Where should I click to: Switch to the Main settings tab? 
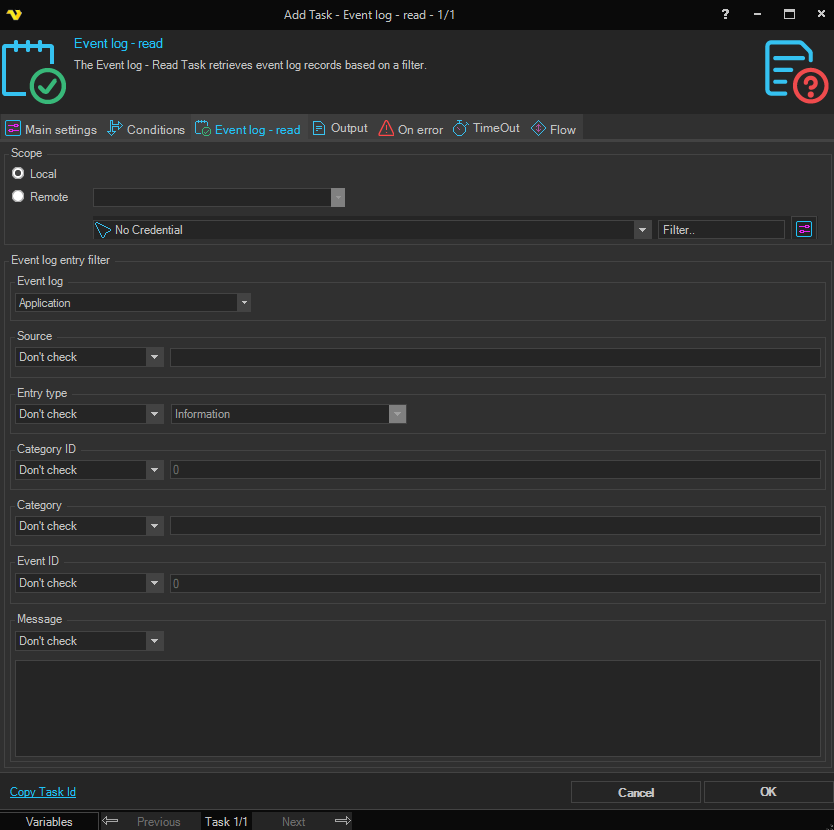coord(51,129)
